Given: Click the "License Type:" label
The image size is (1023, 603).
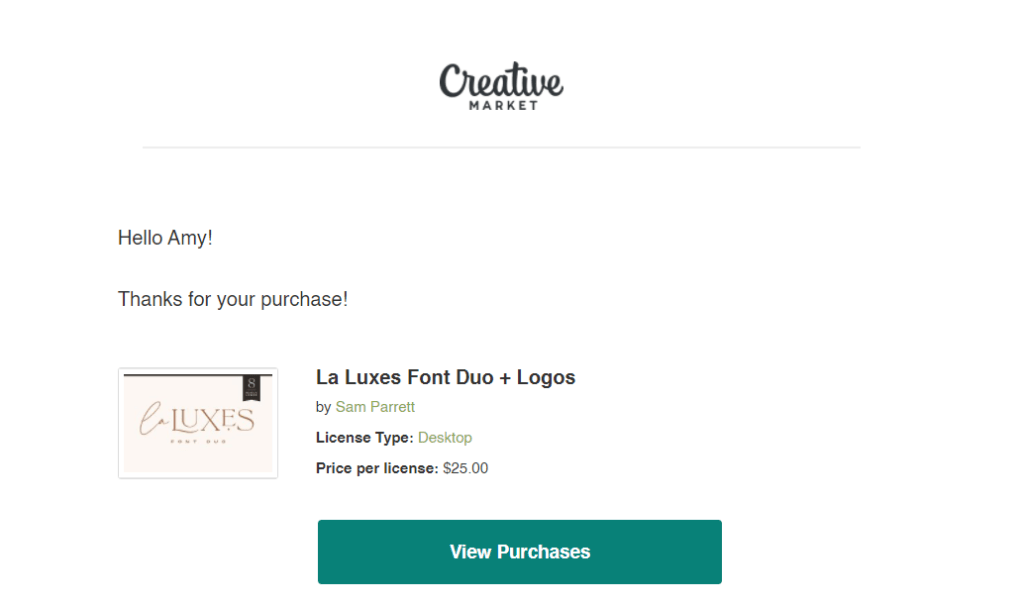Looking at the screenshot, I should coord(364,438).
